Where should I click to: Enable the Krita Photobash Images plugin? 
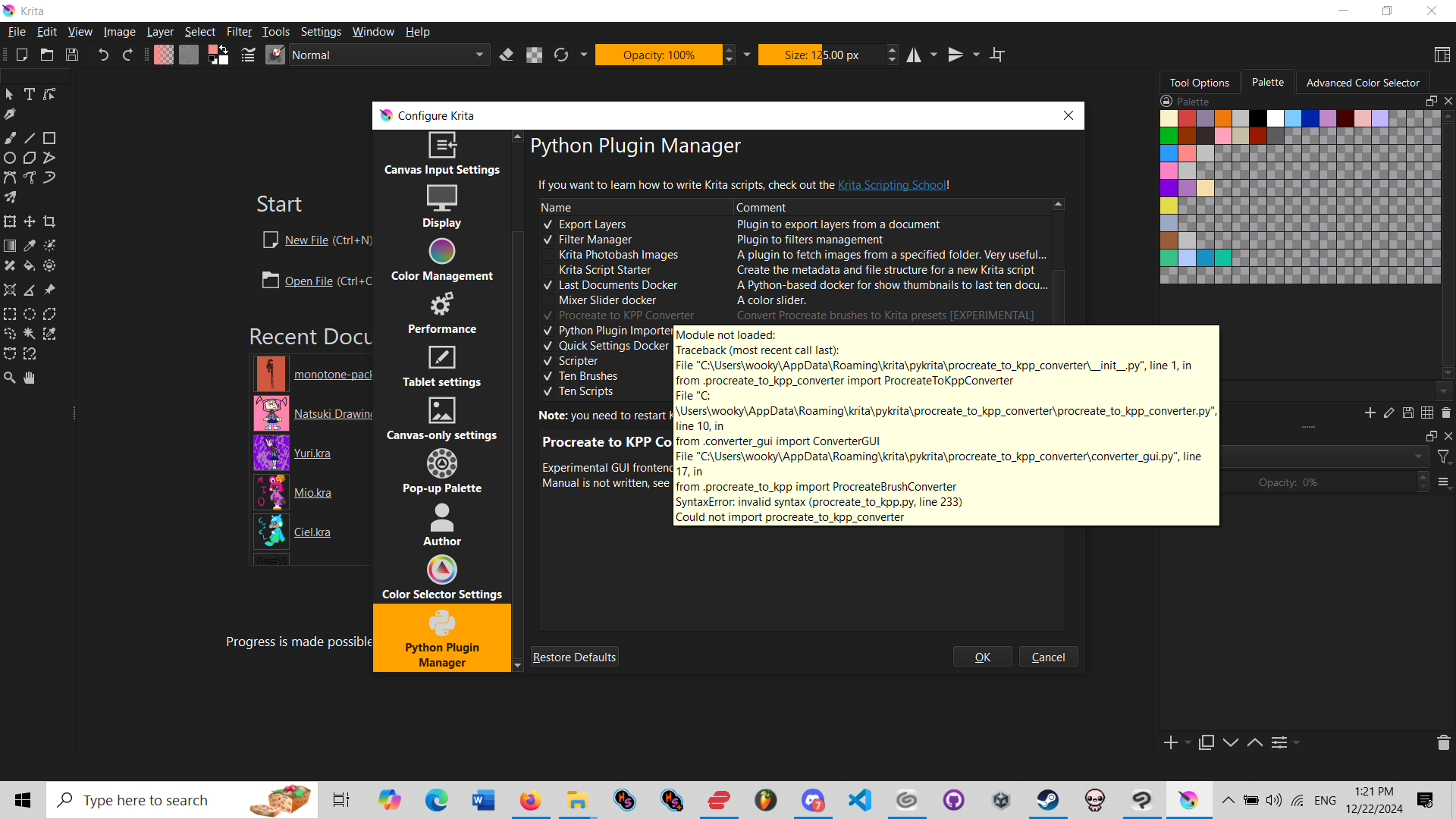[548, 255]
